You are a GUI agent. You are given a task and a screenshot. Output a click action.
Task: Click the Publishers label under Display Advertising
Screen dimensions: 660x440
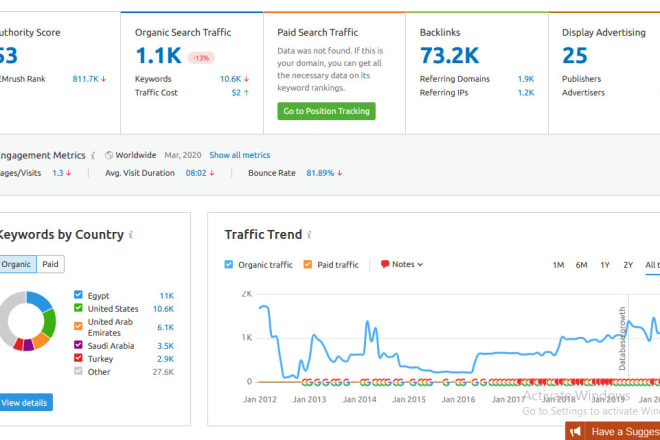[581, 79]
